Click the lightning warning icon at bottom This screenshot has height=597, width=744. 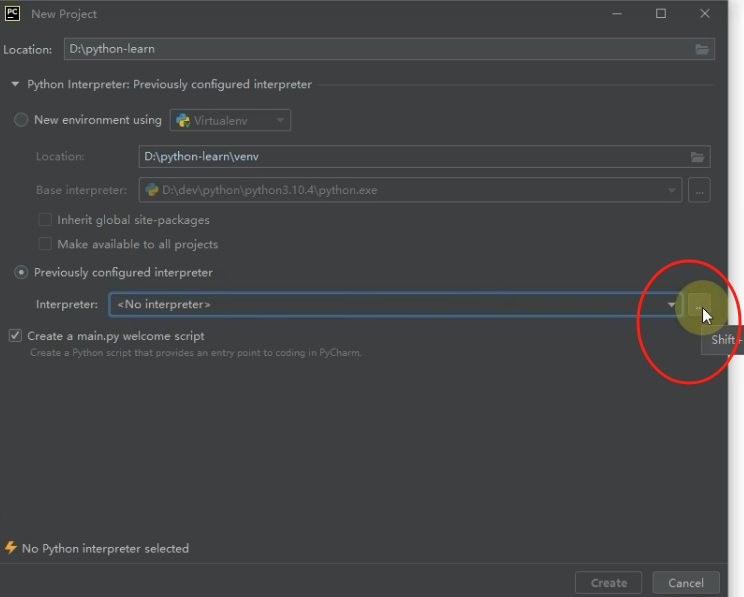click(x=10, y=548)
